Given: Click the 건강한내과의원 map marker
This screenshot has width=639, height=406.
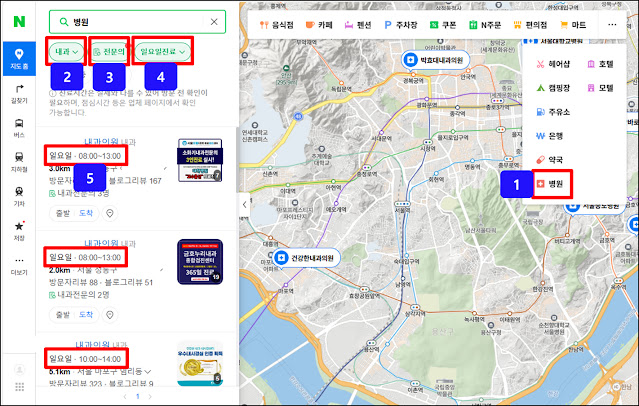Looking at the screenshot, I should point(306,258).
